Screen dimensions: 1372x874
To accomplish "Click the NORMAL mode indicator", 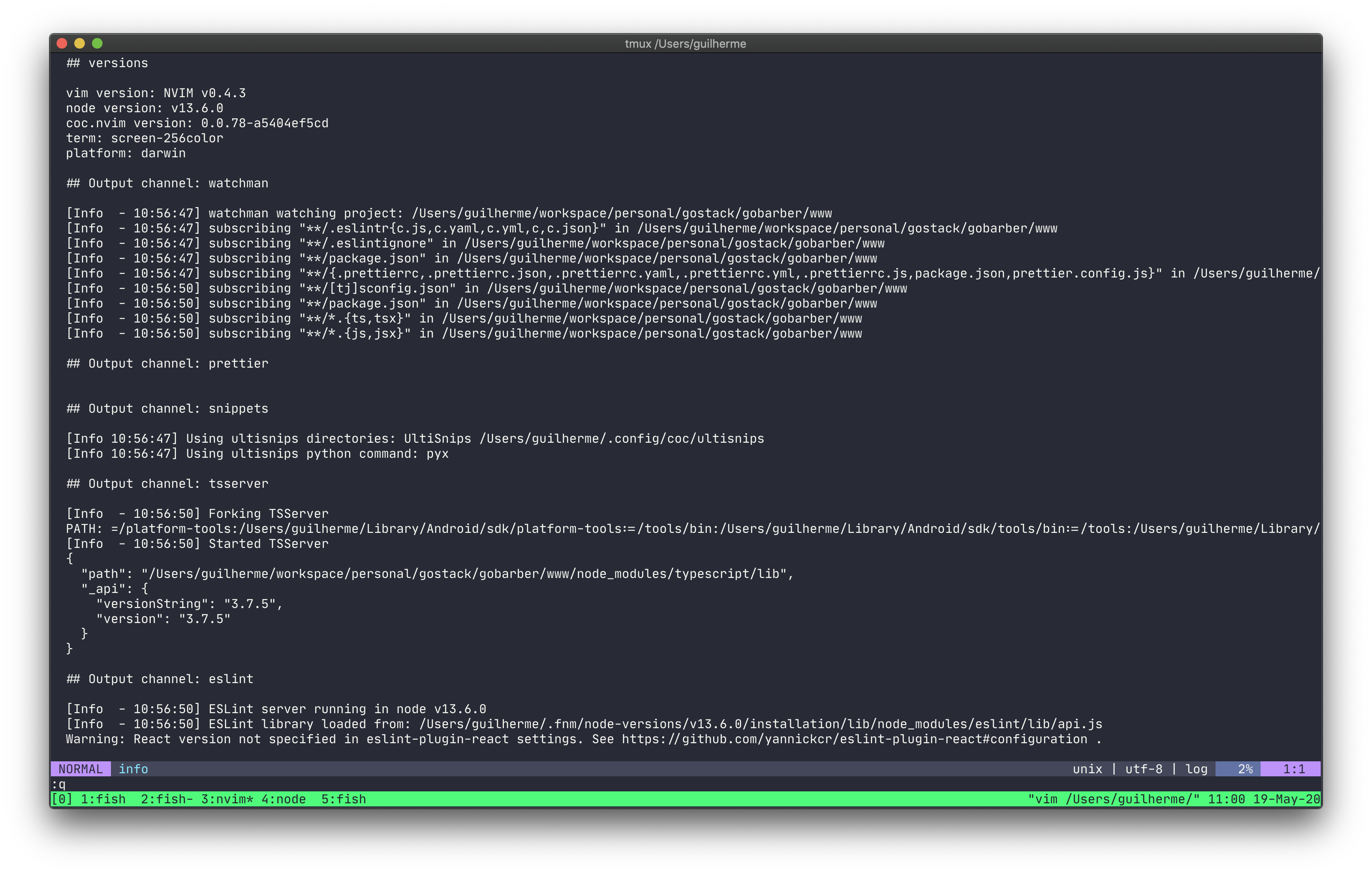I will click(80, 768).
